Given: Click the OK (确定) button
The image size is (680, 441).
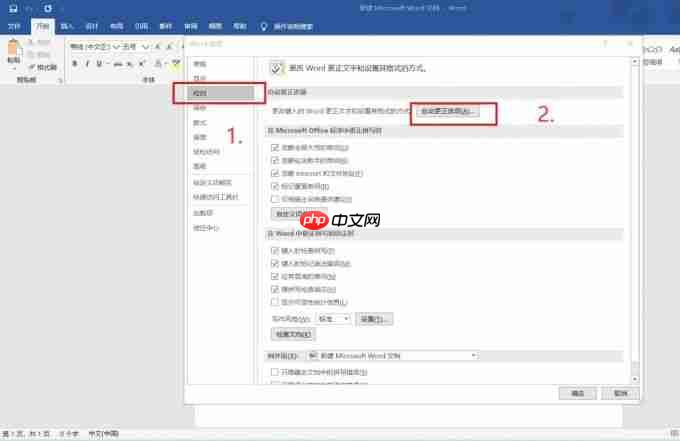Looking at the screenshot, I should [x=577, y=393].
